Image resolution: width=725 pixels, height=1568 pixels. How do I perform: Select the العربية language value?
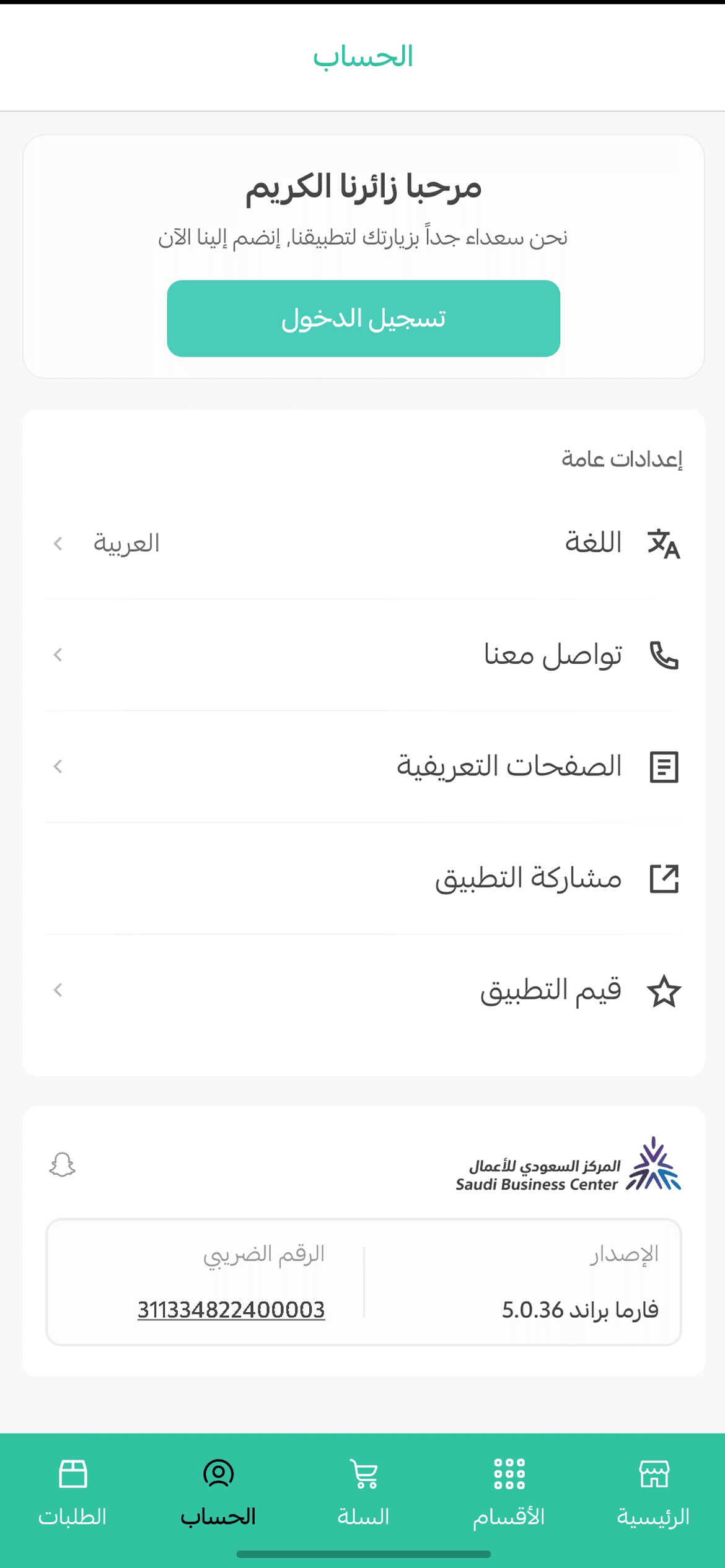click(x=126, y=544)
